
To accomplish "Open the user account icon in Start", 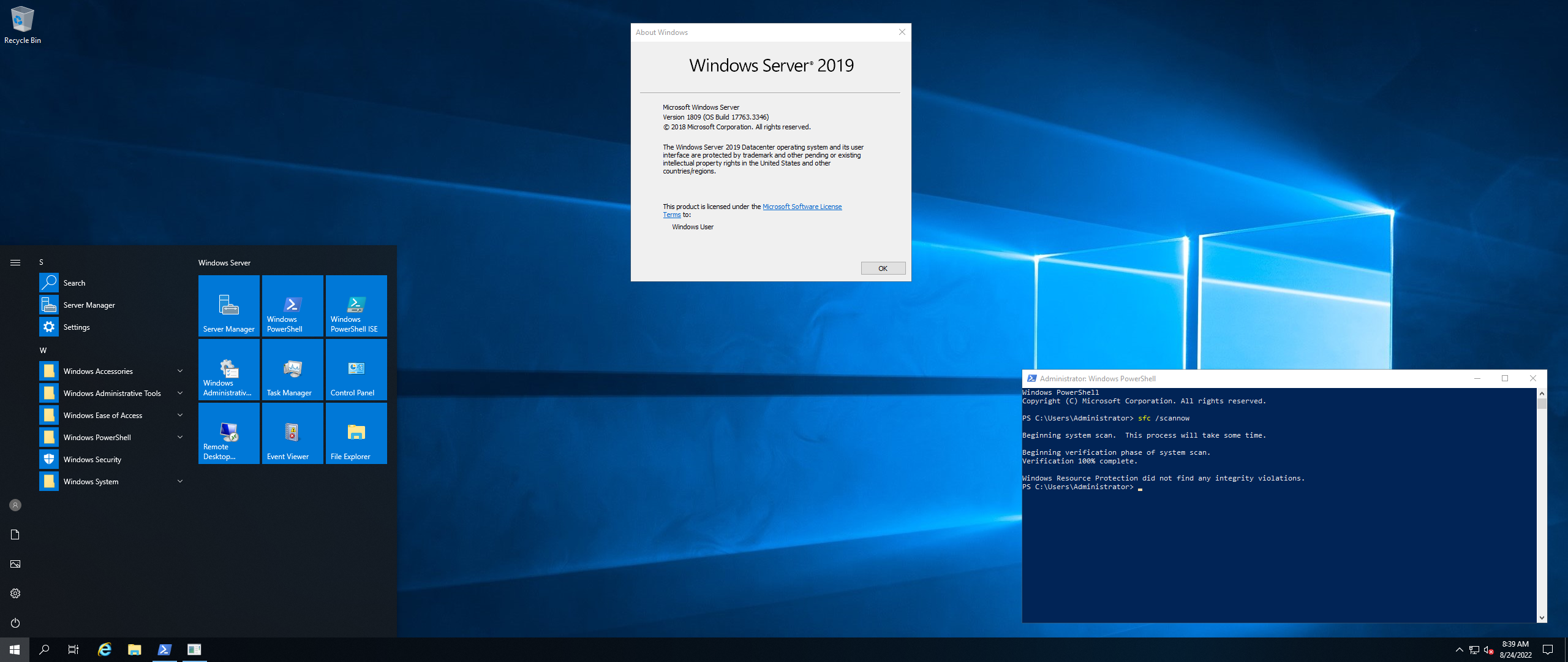I will (x=15, y=505).
